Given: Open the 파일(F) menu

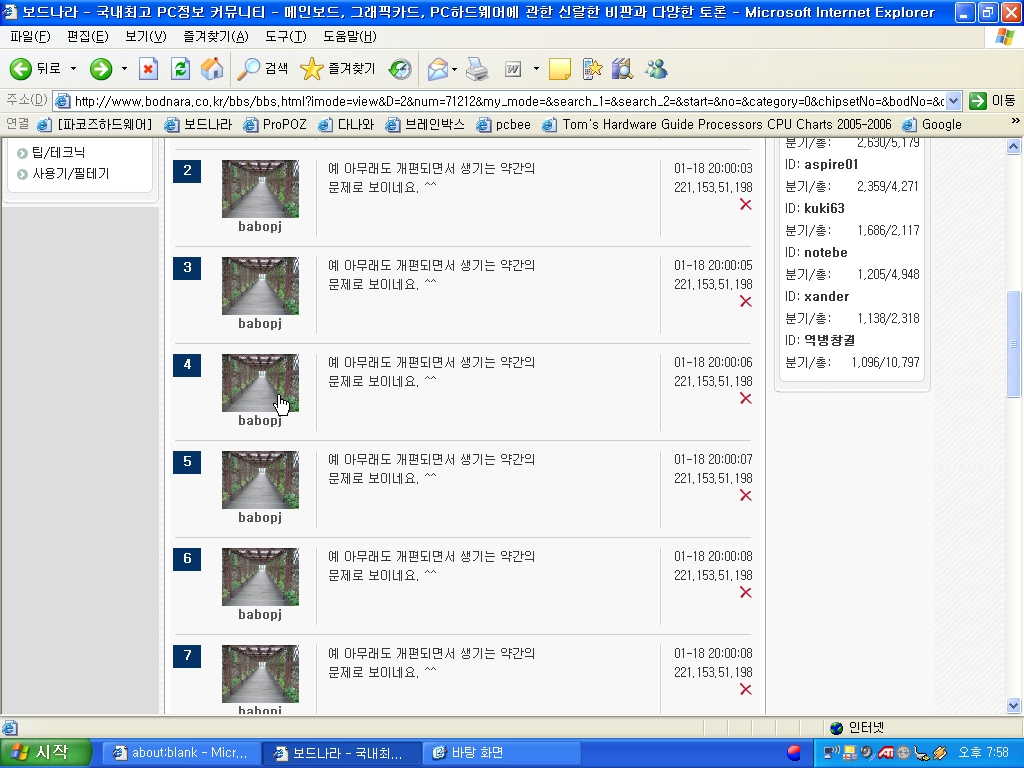Looking at the screenshot, I should coord(30,37).
